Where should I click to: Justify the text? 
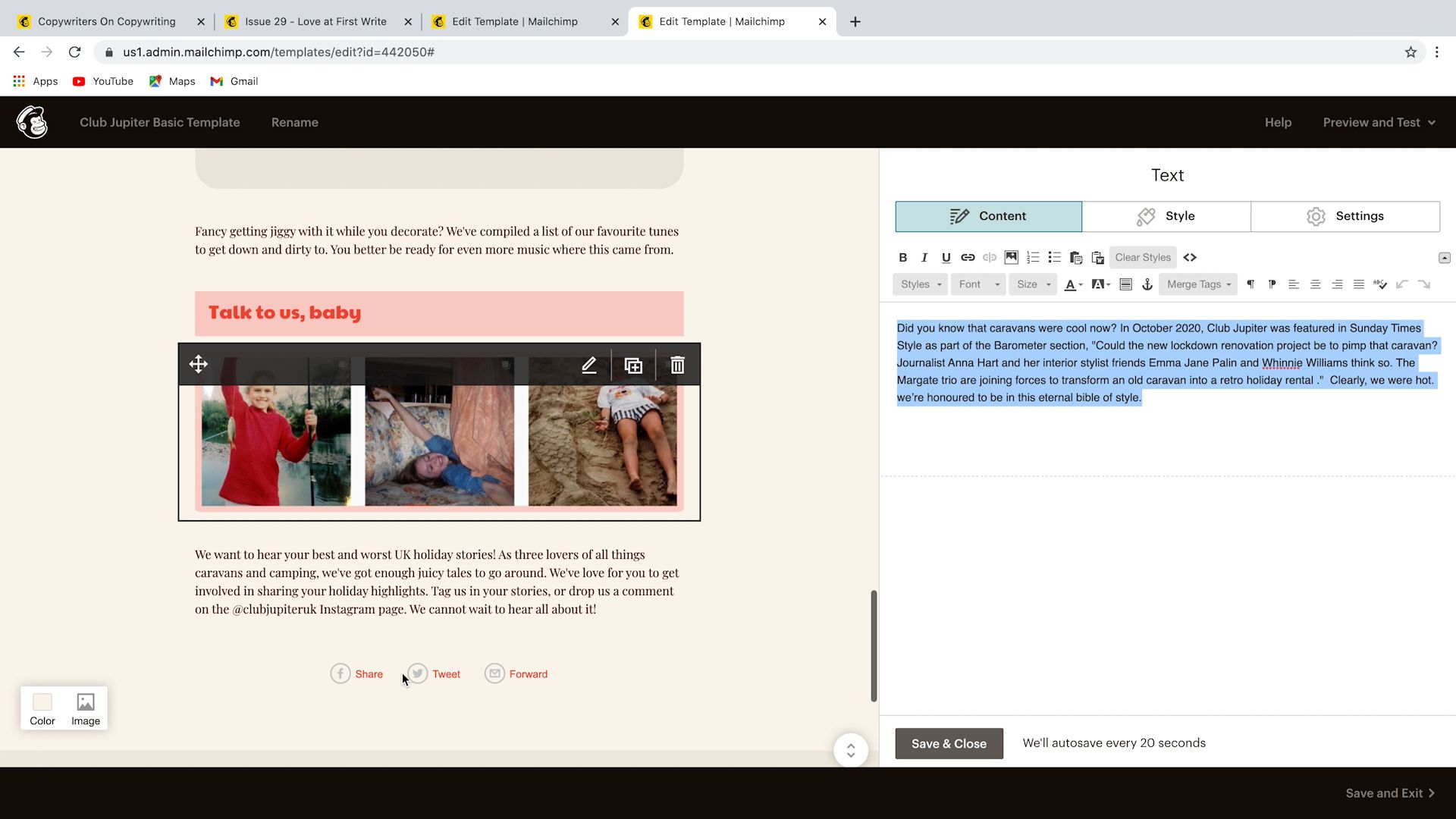tap(1359, 284)
